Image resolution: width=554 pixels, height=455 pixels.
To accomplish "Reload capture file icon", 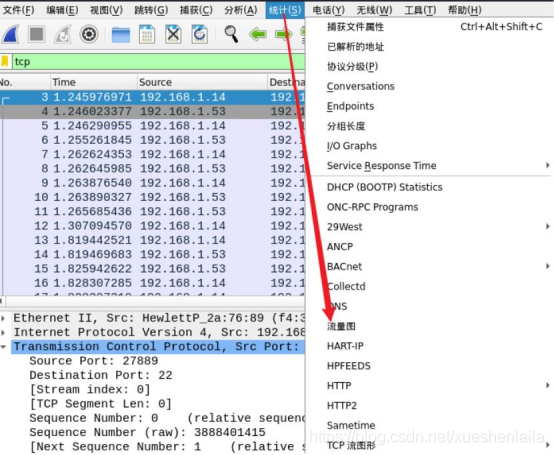I will coord(199,34).
